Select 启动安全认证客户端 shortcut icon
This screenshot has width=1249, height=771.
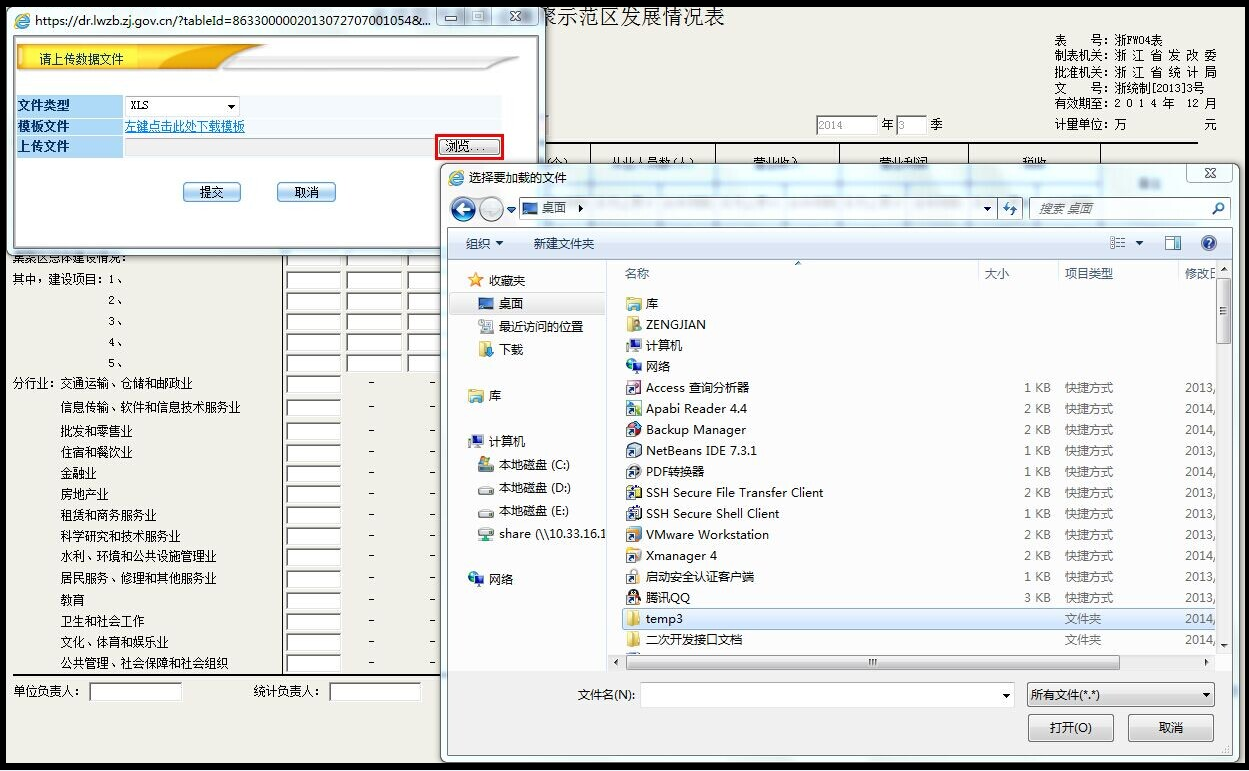click(x=633, y=576)
